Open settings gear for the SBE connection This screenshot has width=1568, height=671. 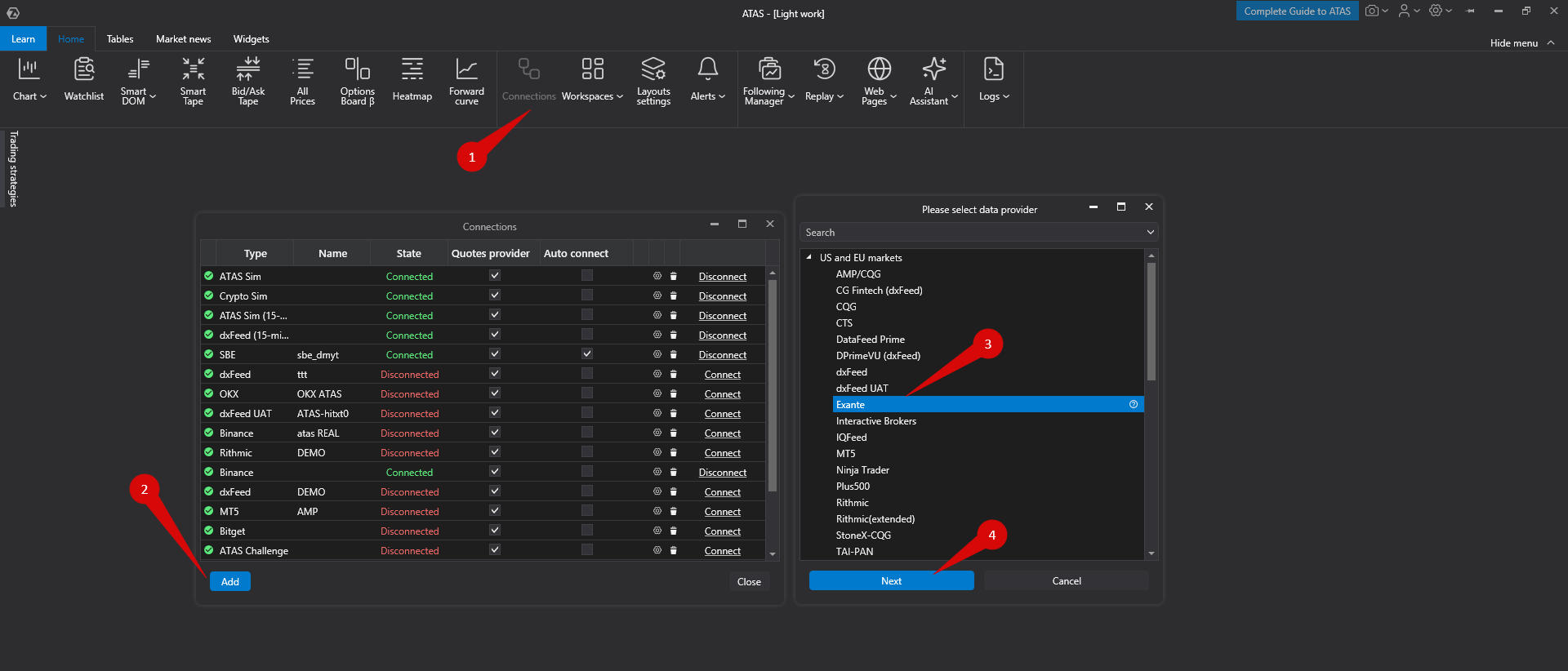[657, 354]
